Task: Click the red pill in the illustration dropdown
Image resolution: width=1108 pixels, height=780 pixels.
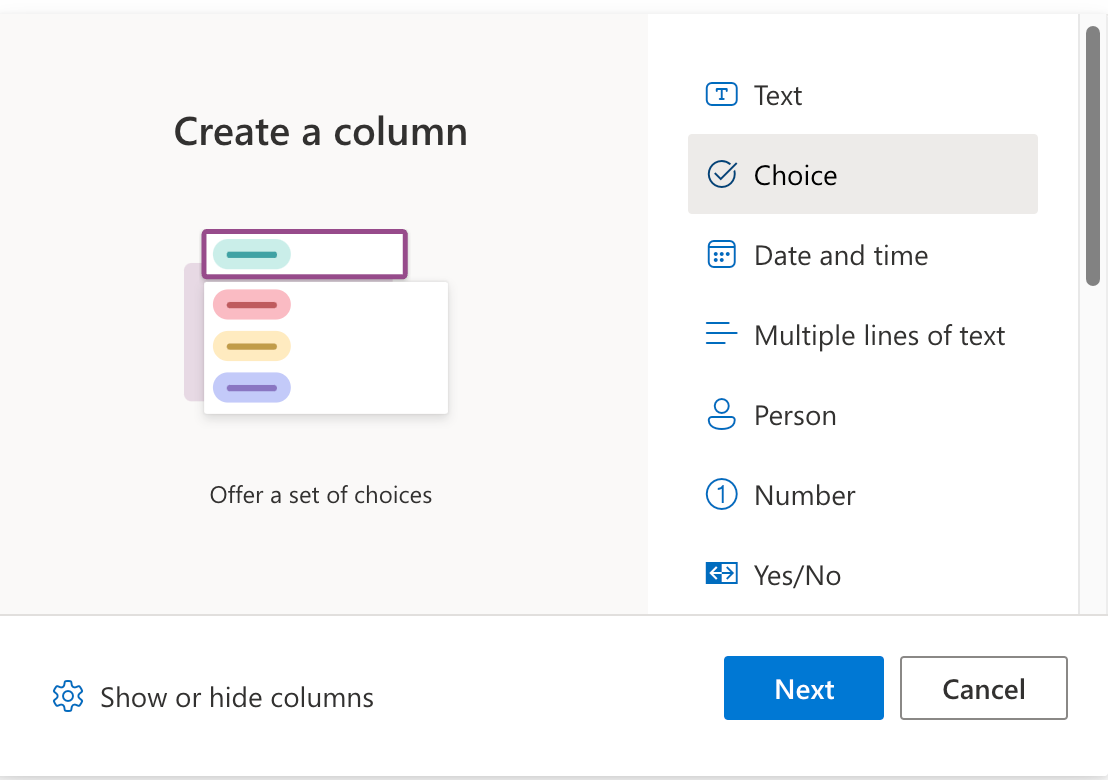Action: (x=251, y=305)
